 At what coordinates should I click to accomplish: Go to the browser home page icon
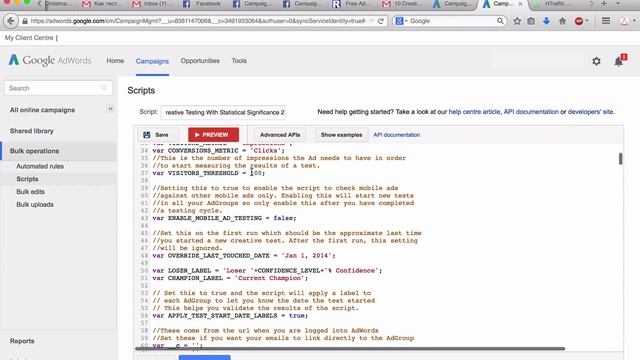(x=562, y=21)
